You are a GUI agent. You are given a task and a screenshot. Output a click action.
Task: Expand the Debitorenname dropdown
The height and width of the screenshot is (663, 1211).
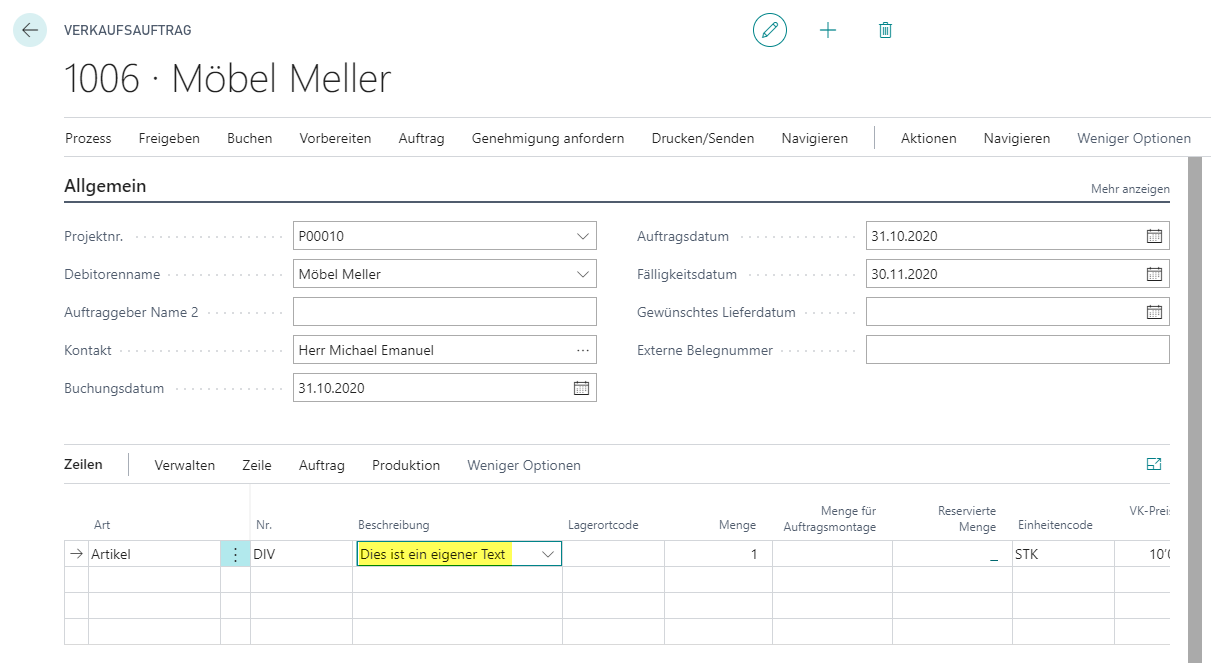pyautogui.click(x=583, y=274)
